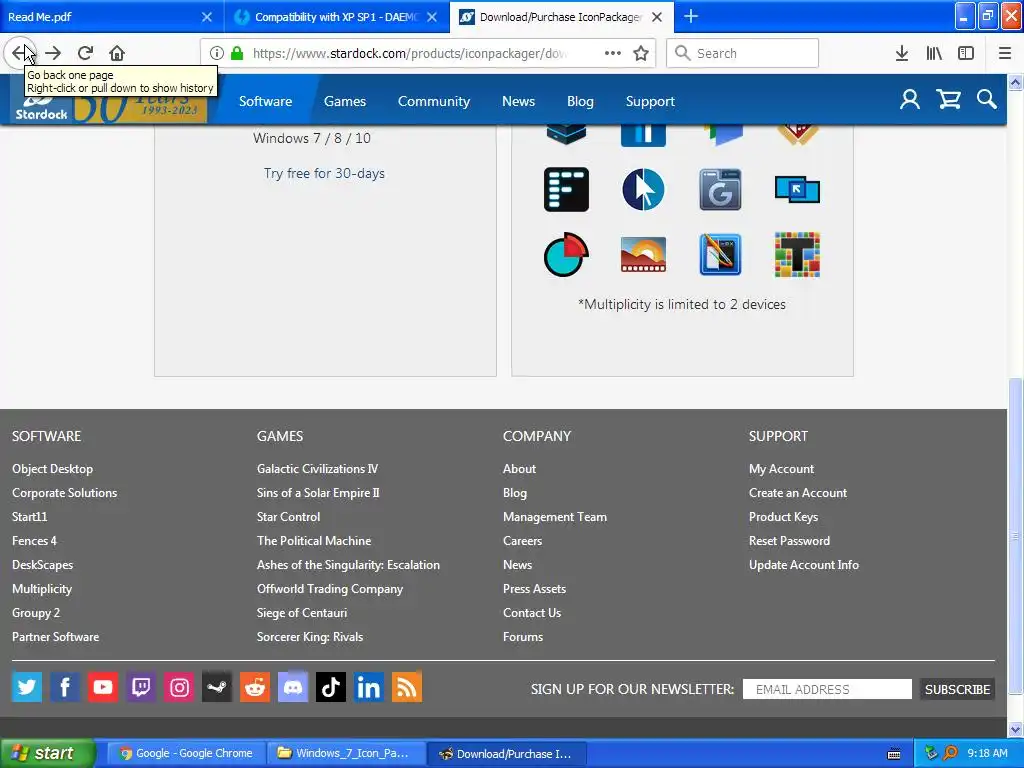Close the Download/Purchase IconPackager tab

(657, 17)
